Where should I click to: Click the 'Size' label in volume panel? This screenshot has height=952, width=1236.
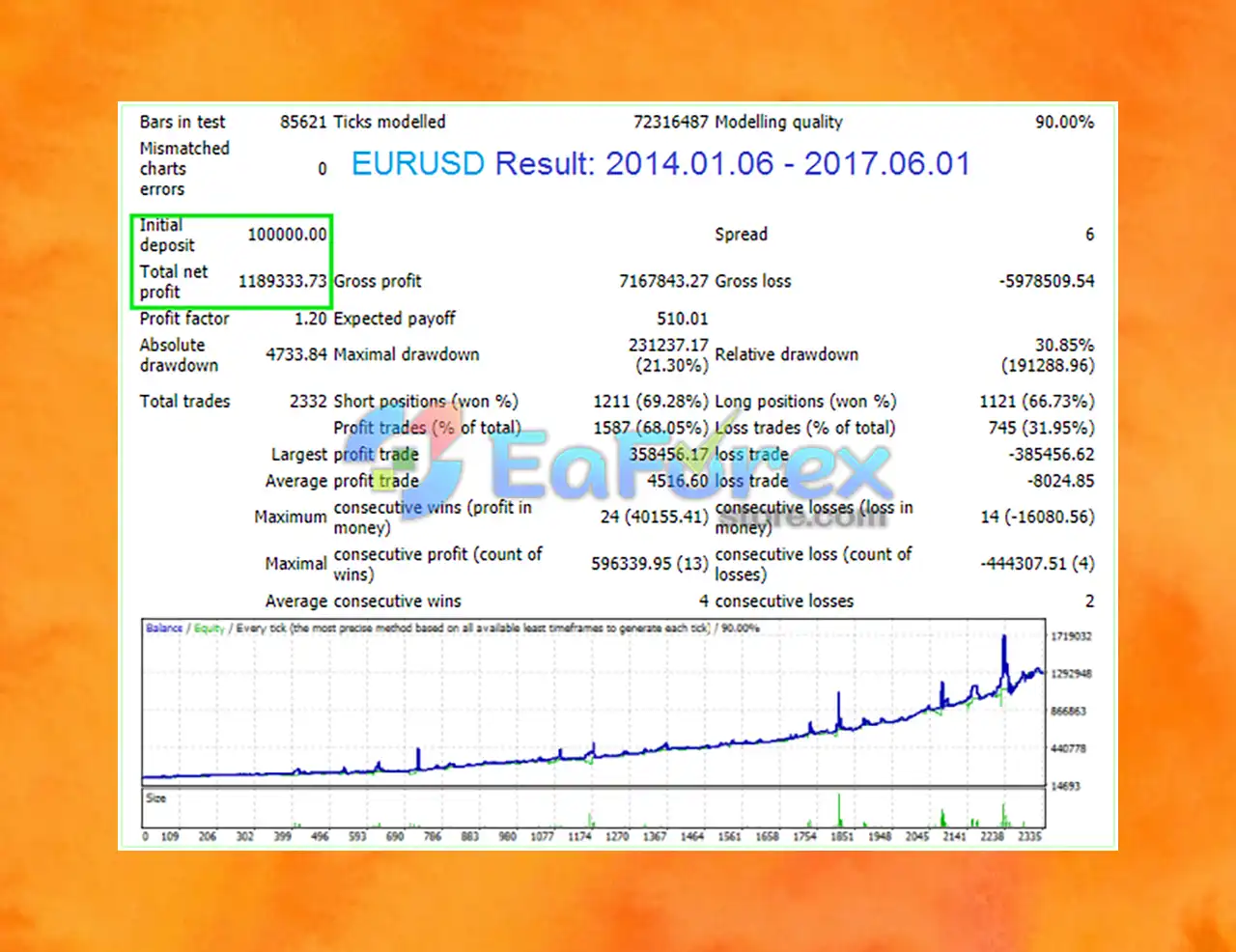click(x=155, y=798)
